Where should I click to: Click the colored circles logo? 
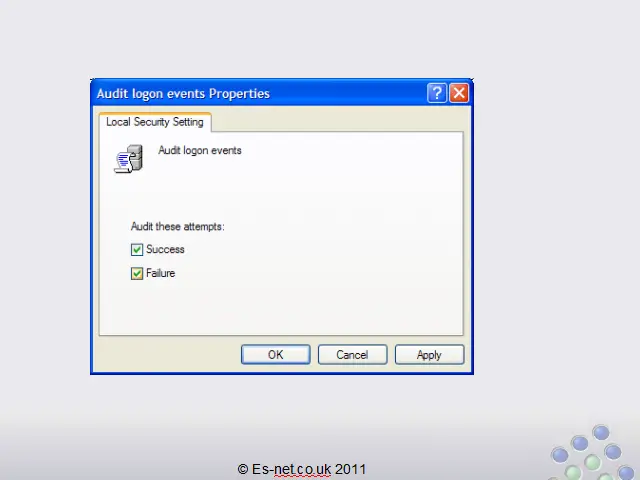coord(593,452)
